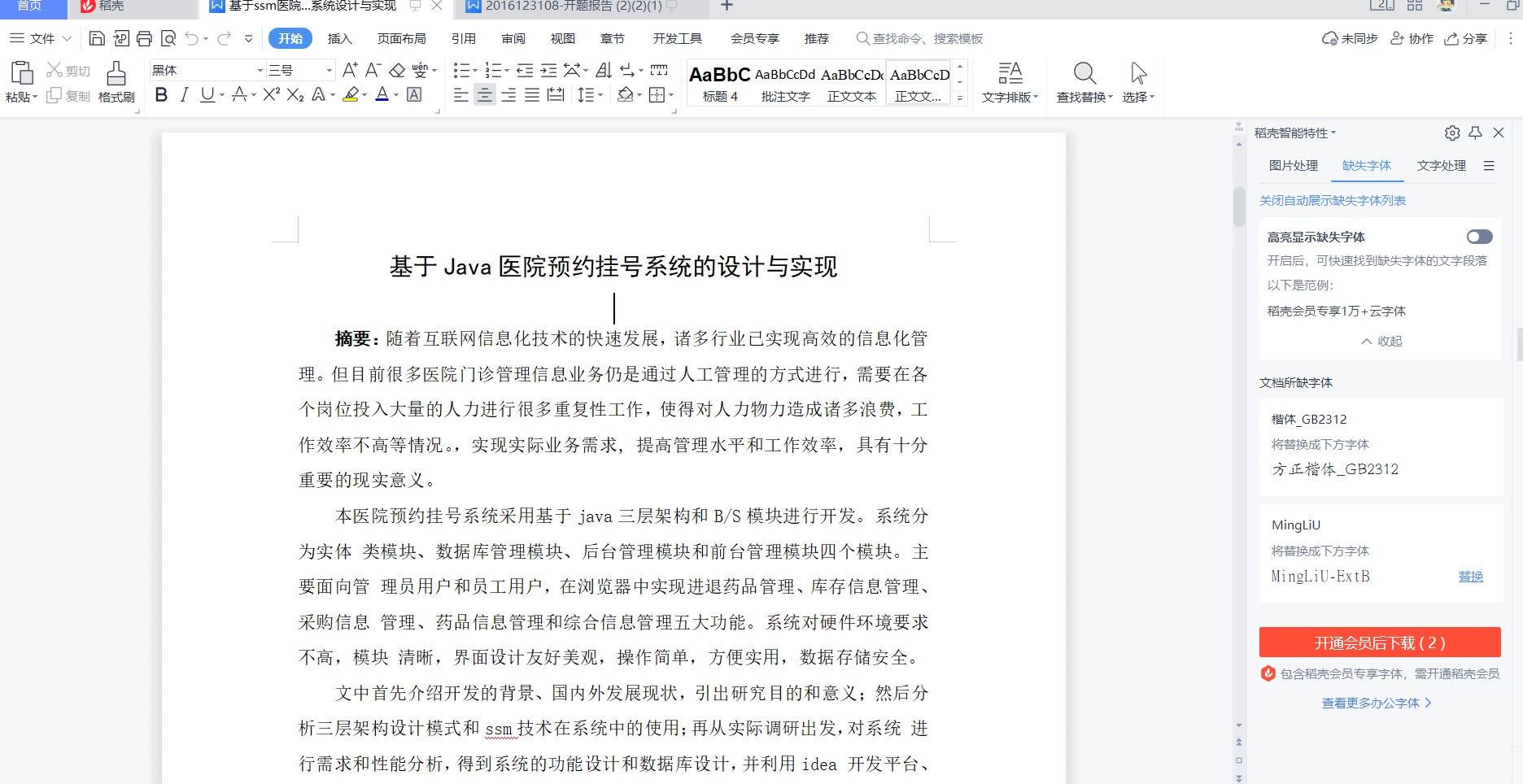Click the Redo arrow icon
This screenshot has width=1523, height=784.
click(225, 38)
